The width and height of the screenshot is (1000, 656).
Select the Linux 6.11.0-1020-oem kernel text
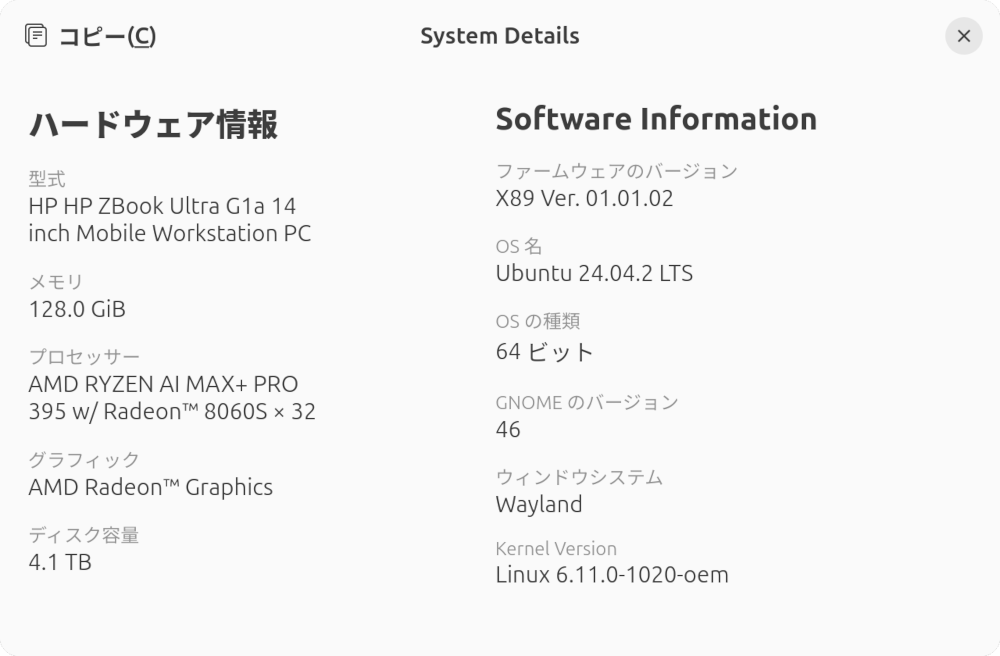click(612, 574)
